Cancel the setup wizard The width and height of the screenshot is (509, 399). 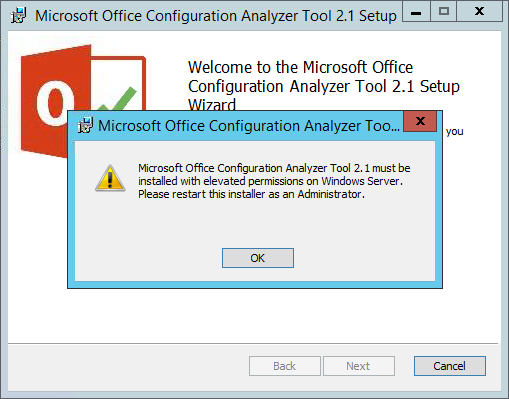click(x=450, y=366)
